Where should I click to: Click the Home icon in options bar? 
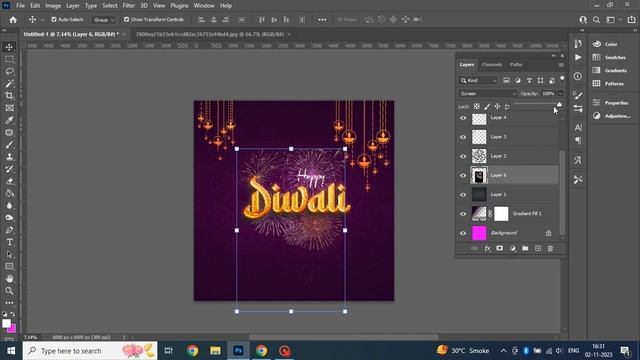tap(13, 20)
